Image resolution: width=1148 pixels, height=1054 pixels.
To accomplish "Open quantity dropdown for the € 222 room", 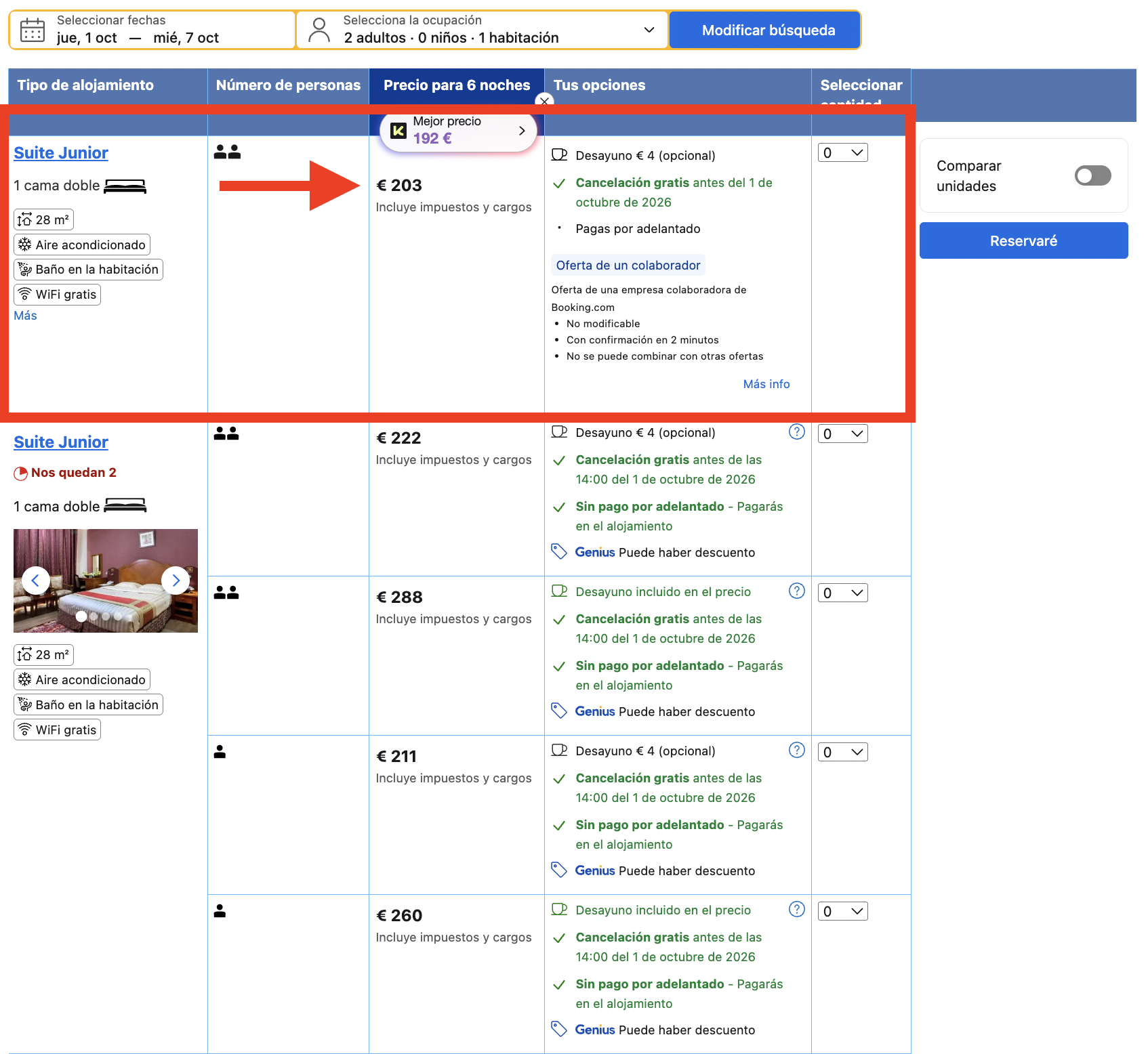I will point(843,434).
